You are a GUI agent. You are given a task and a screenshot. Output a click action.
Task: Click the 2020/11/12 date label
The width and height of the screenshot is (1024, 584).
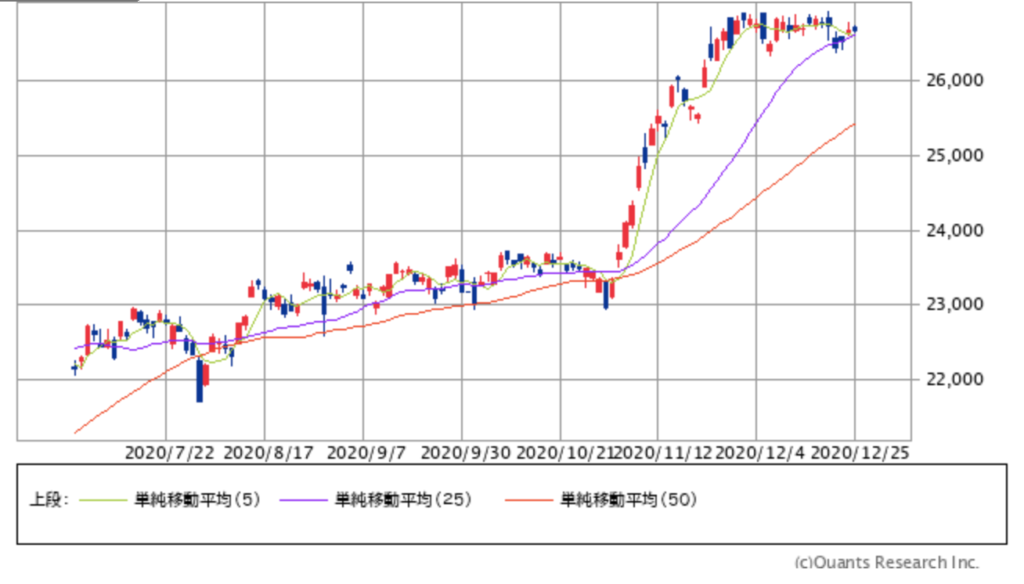pyautogui.click(x=663, y=453)
